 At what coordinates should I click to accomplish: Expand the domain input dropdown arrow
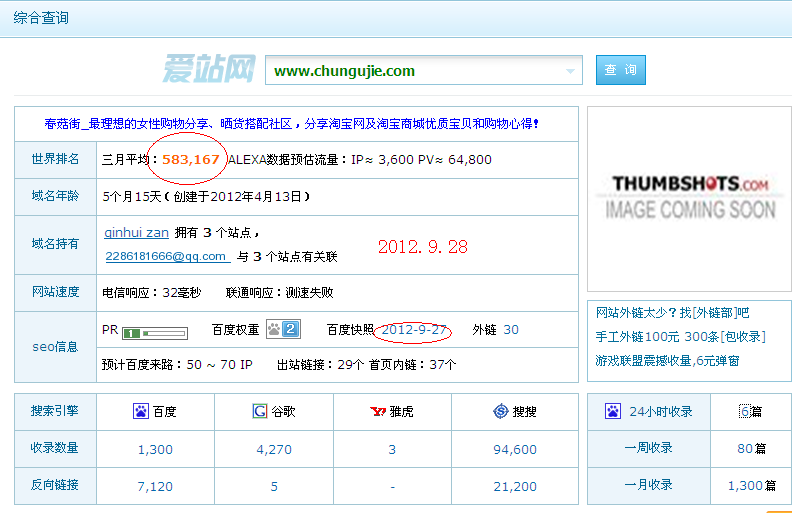point(571,71)
